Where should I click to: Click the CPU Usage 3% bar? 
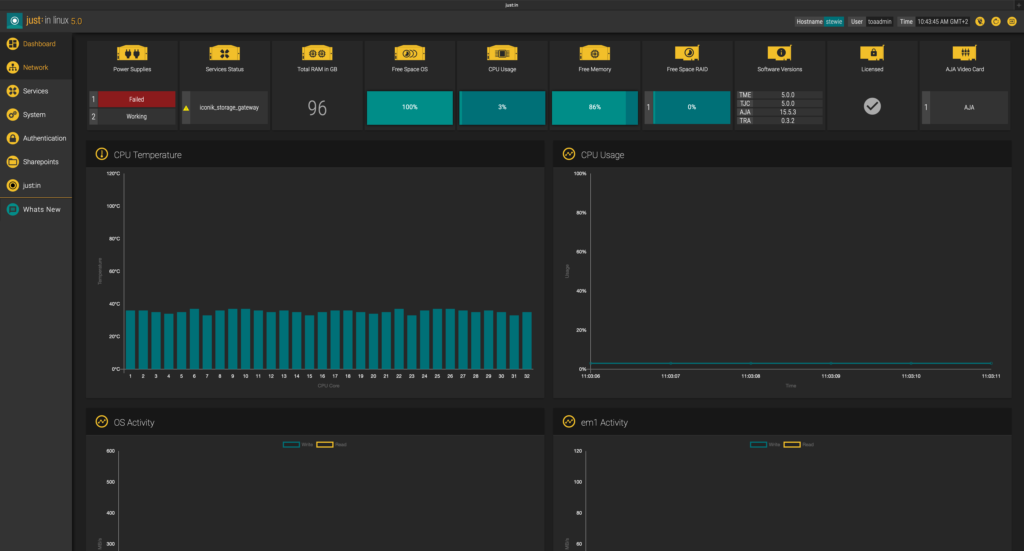coord(502,108)
